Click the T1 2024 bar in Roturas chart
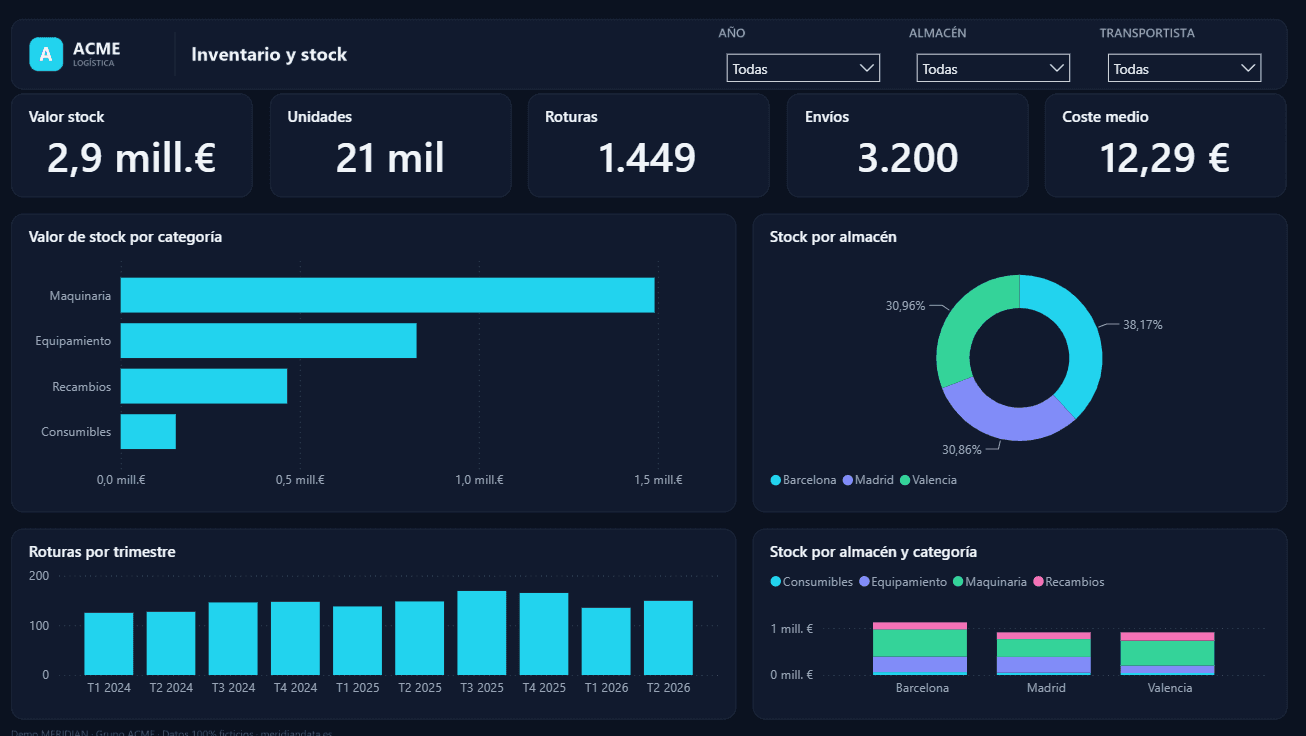The height and width of the screenshot is (736, 1306). coord(108,644)
